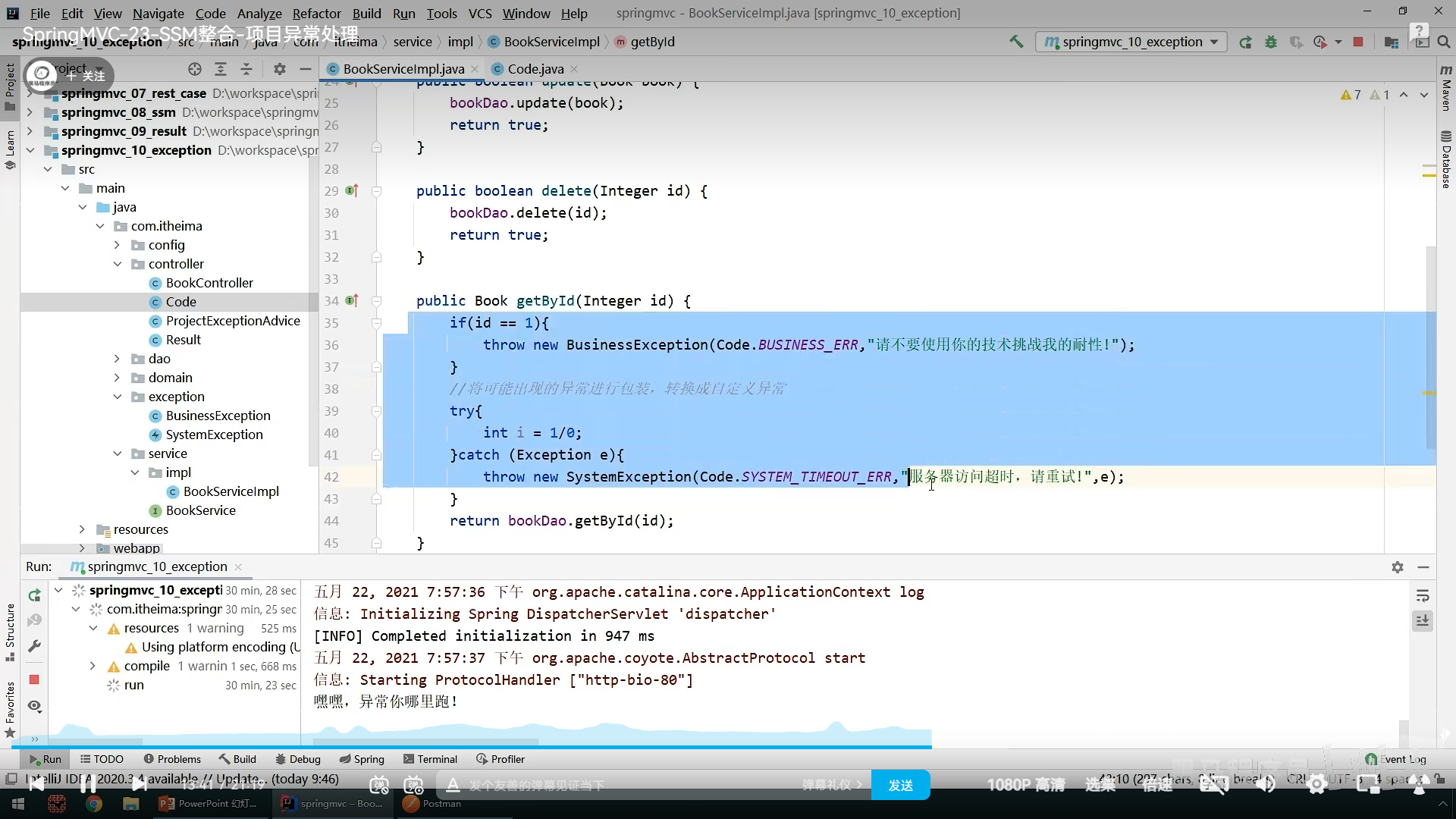
Task: Toggle soft-wrap in Run console
Action: (x=1423, y=596)
